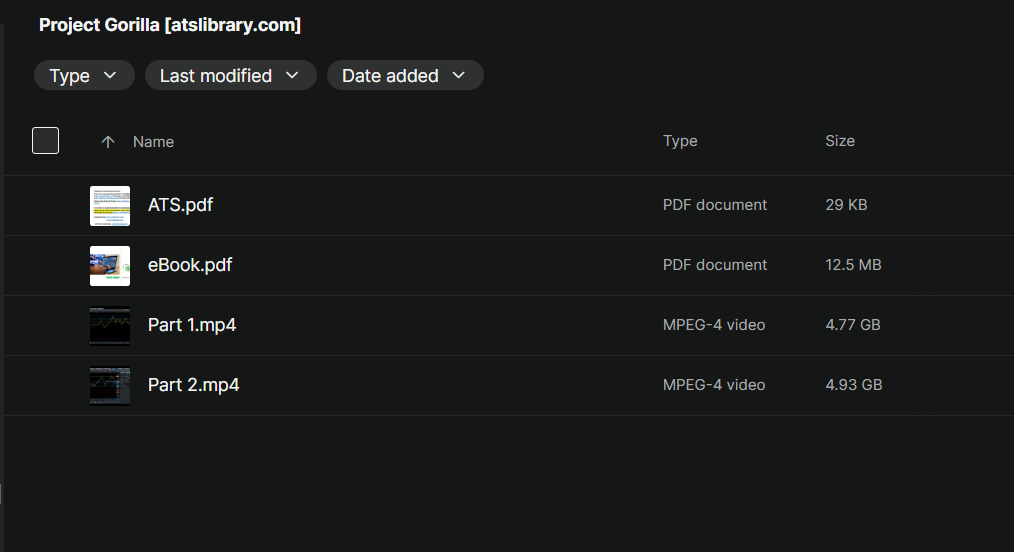The image size is (1014, 552).
Task: Open the file named ATS.pdf
Action: tap(180, 205)
